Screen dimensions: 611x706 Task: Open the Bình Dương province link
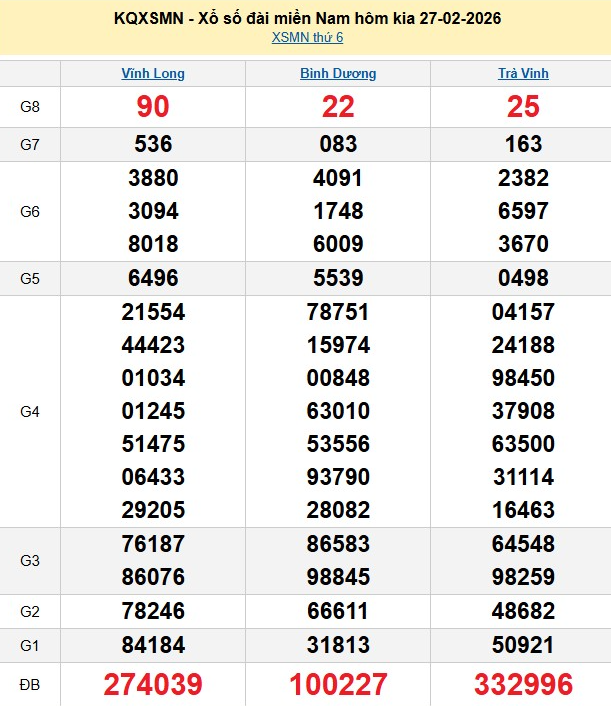tap(338, 73)
